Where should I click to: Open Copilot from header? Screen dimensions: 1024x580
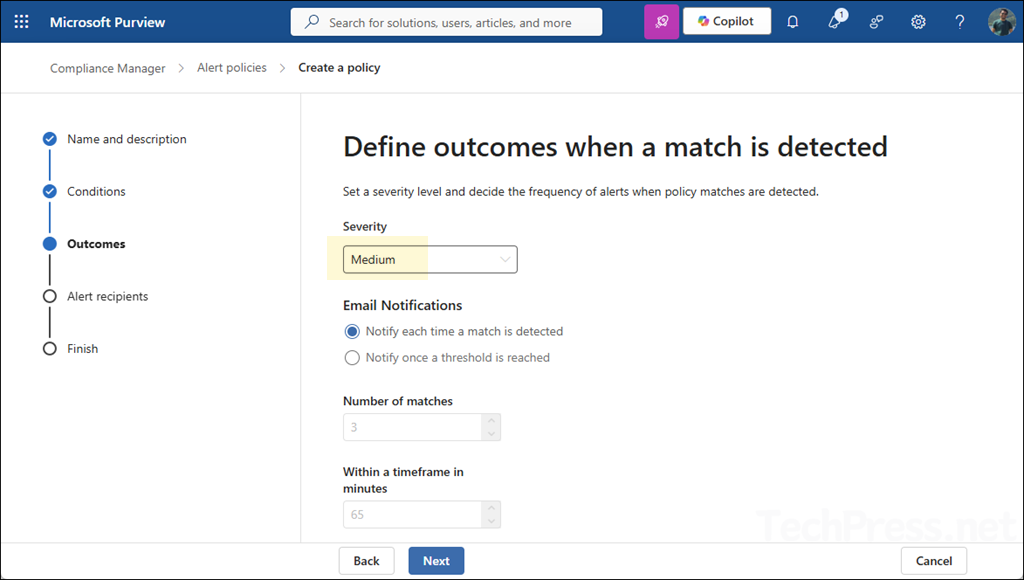click(x=727, y=22)
